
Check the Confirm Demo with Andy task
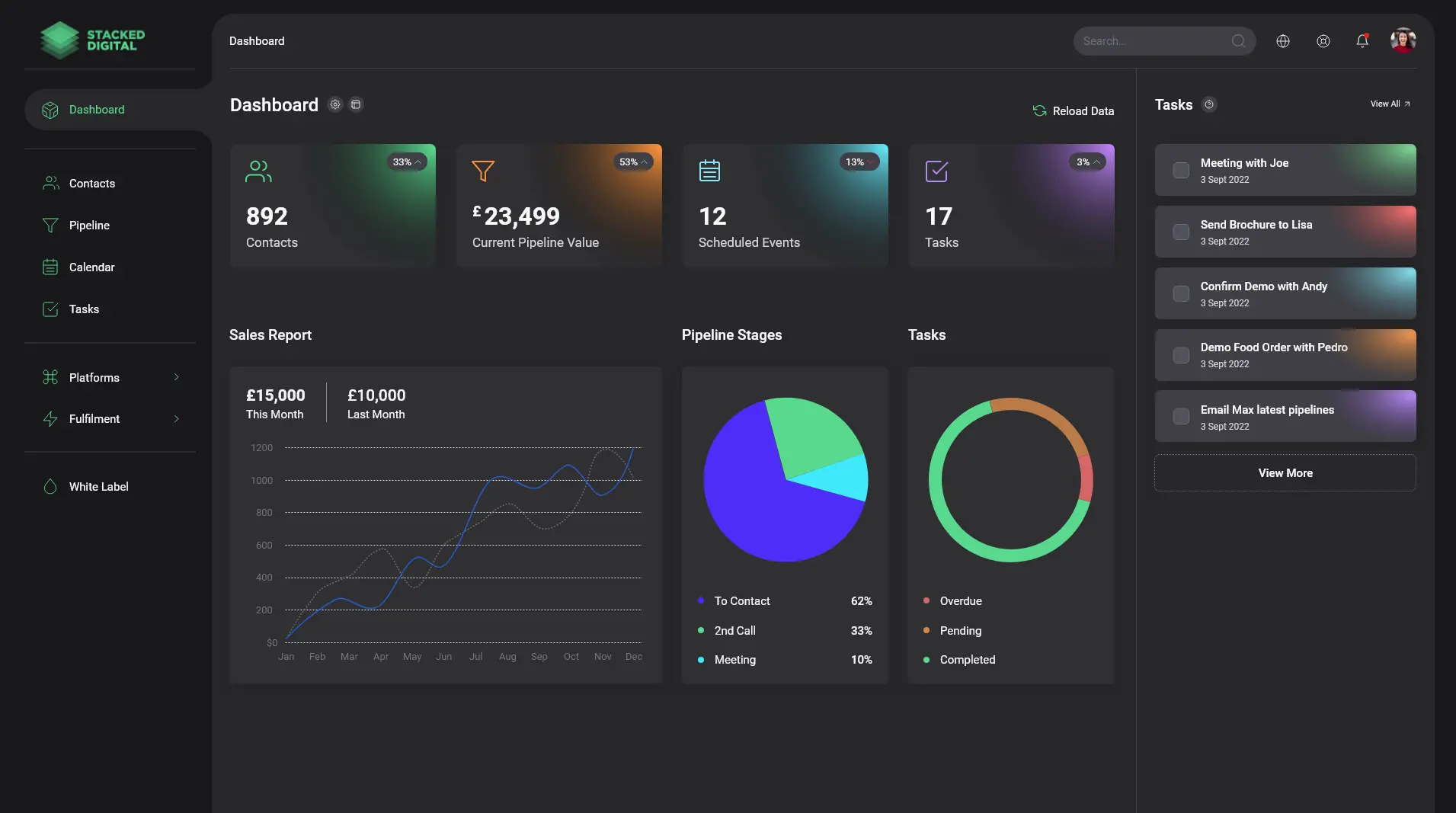pos(1181,293)
